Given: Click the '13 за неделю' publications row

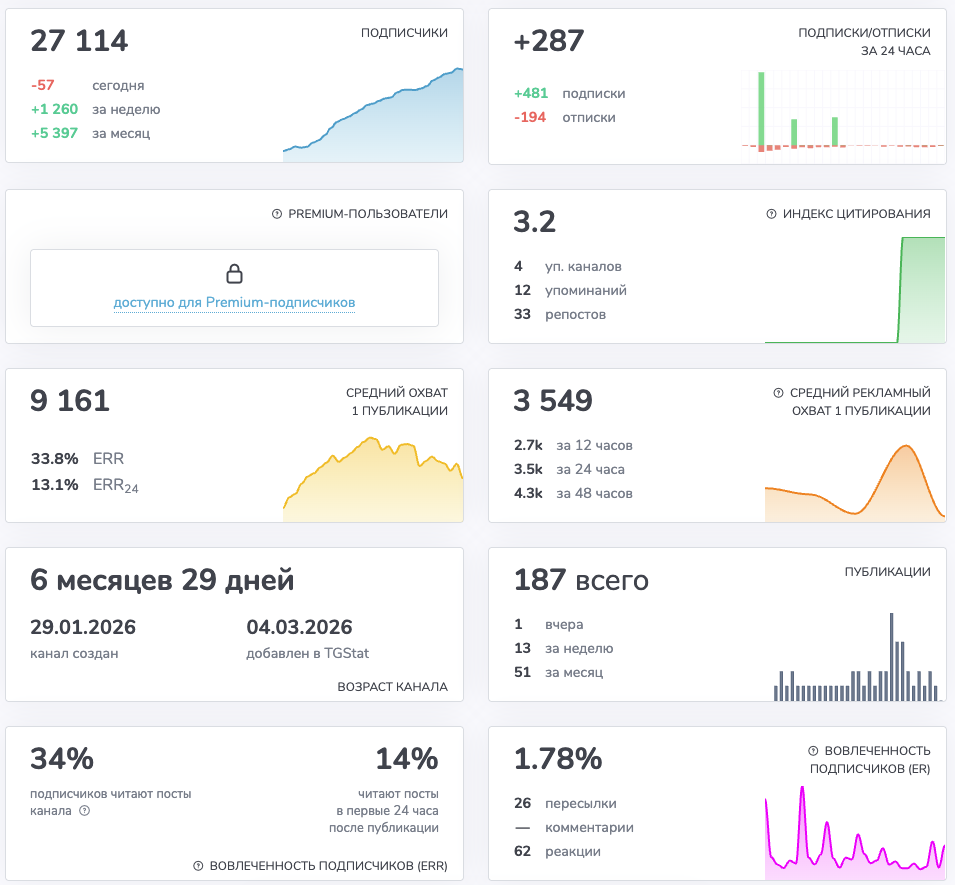Looking at the screenshot, I should point(563,648).
